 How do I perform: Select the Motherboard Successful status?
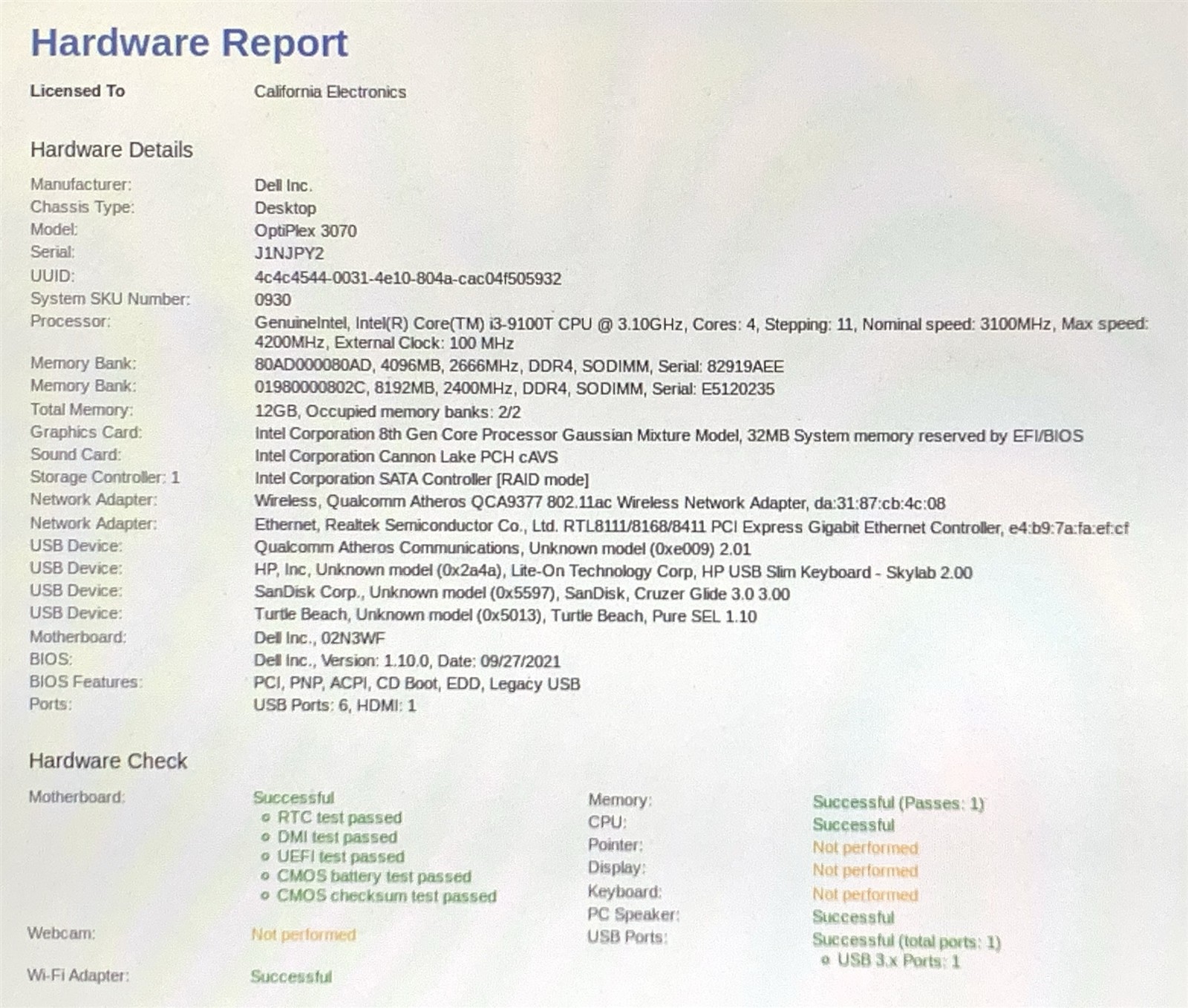click(293, 798)
